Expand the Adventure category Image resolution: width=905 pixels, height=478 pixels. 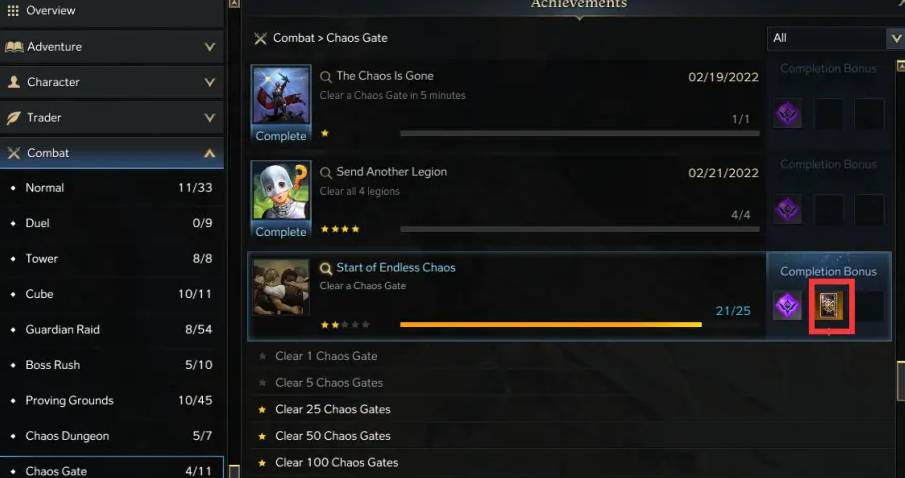(209, 47)
